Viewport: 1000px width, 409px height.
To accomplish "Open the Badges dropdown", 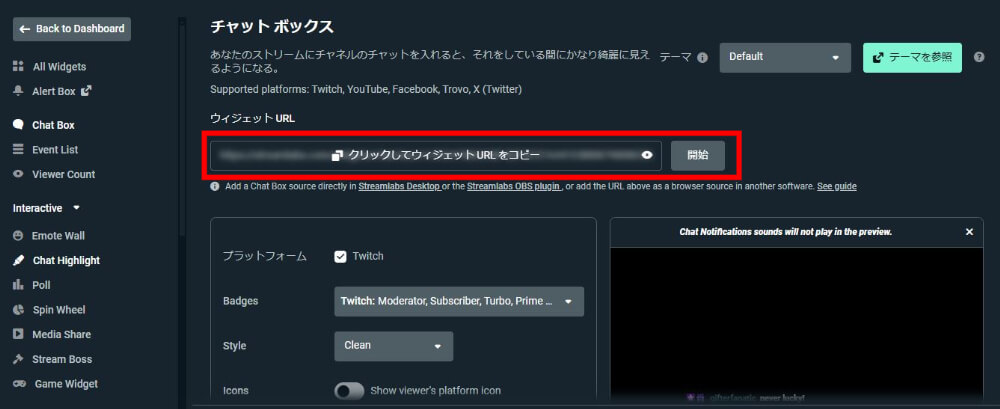I will coord(459,301).
